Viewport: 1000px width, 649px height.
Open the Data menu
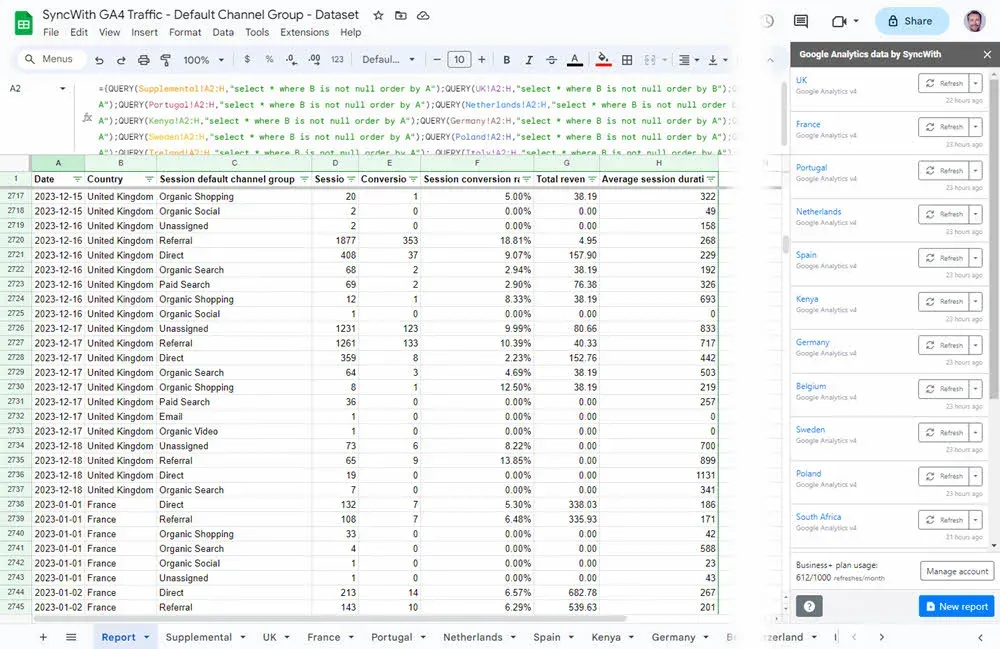[223, 33]
